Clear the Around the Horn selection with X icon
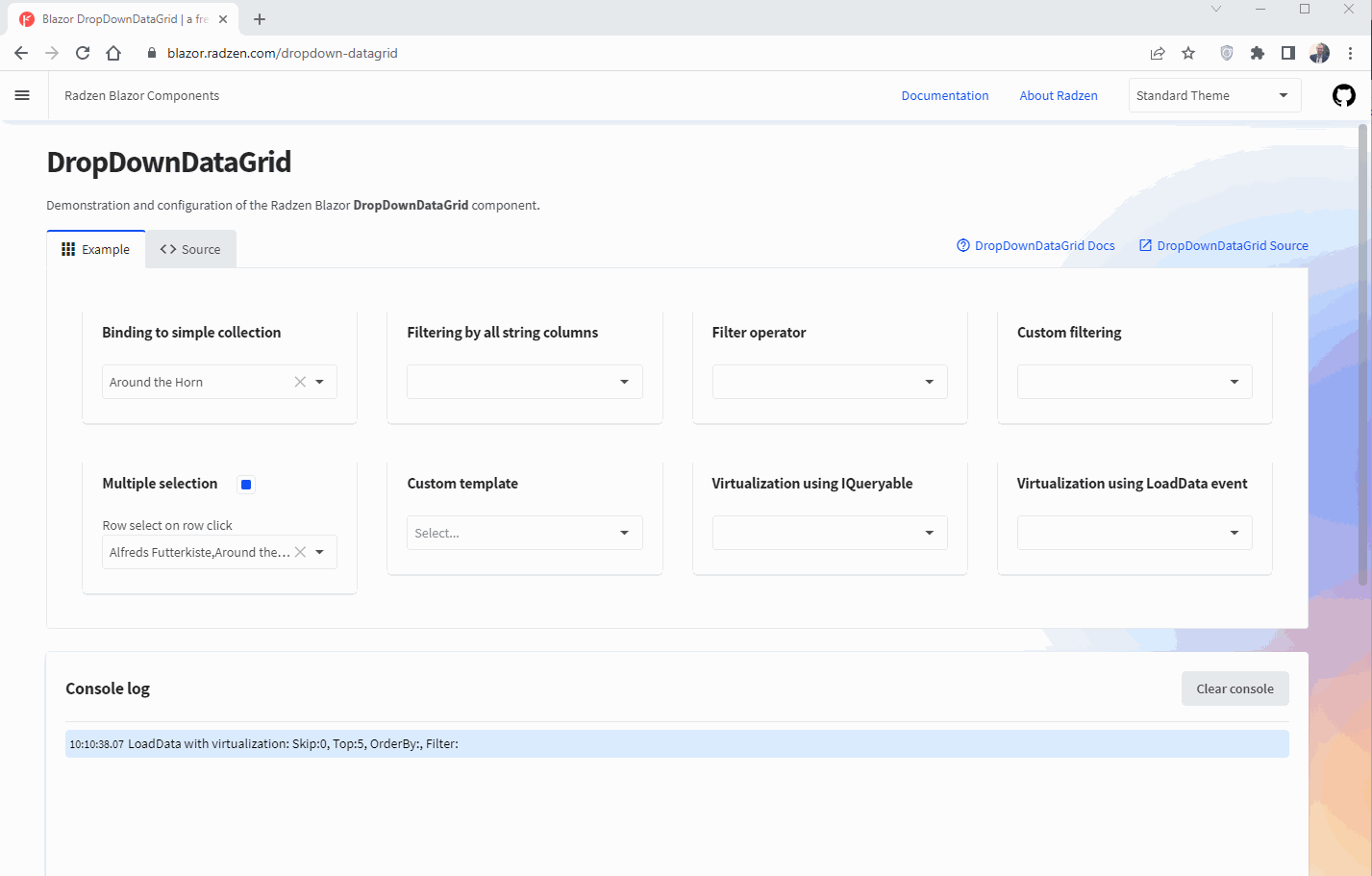Image resolution: width=1372 pixels, height=876 pixels. point(299,381)
